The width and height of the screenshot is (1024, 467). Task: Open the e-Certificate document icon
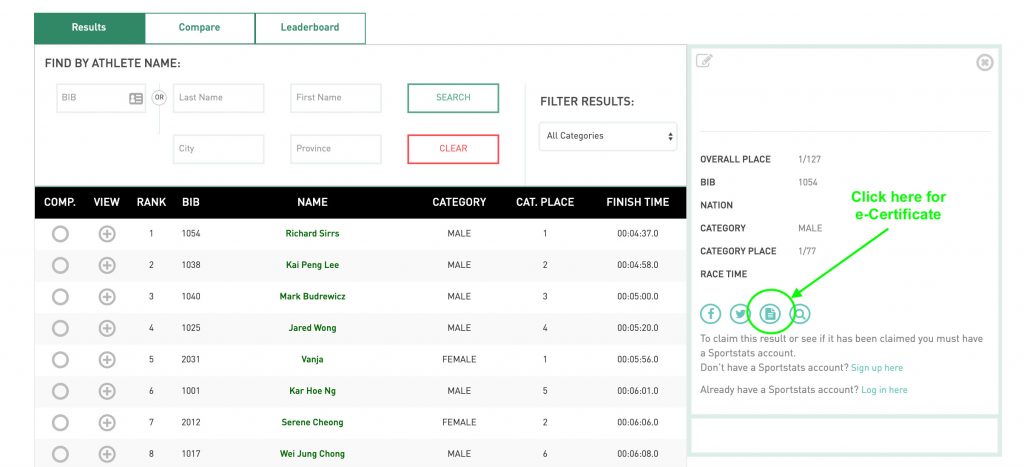(x=770, y=314)
